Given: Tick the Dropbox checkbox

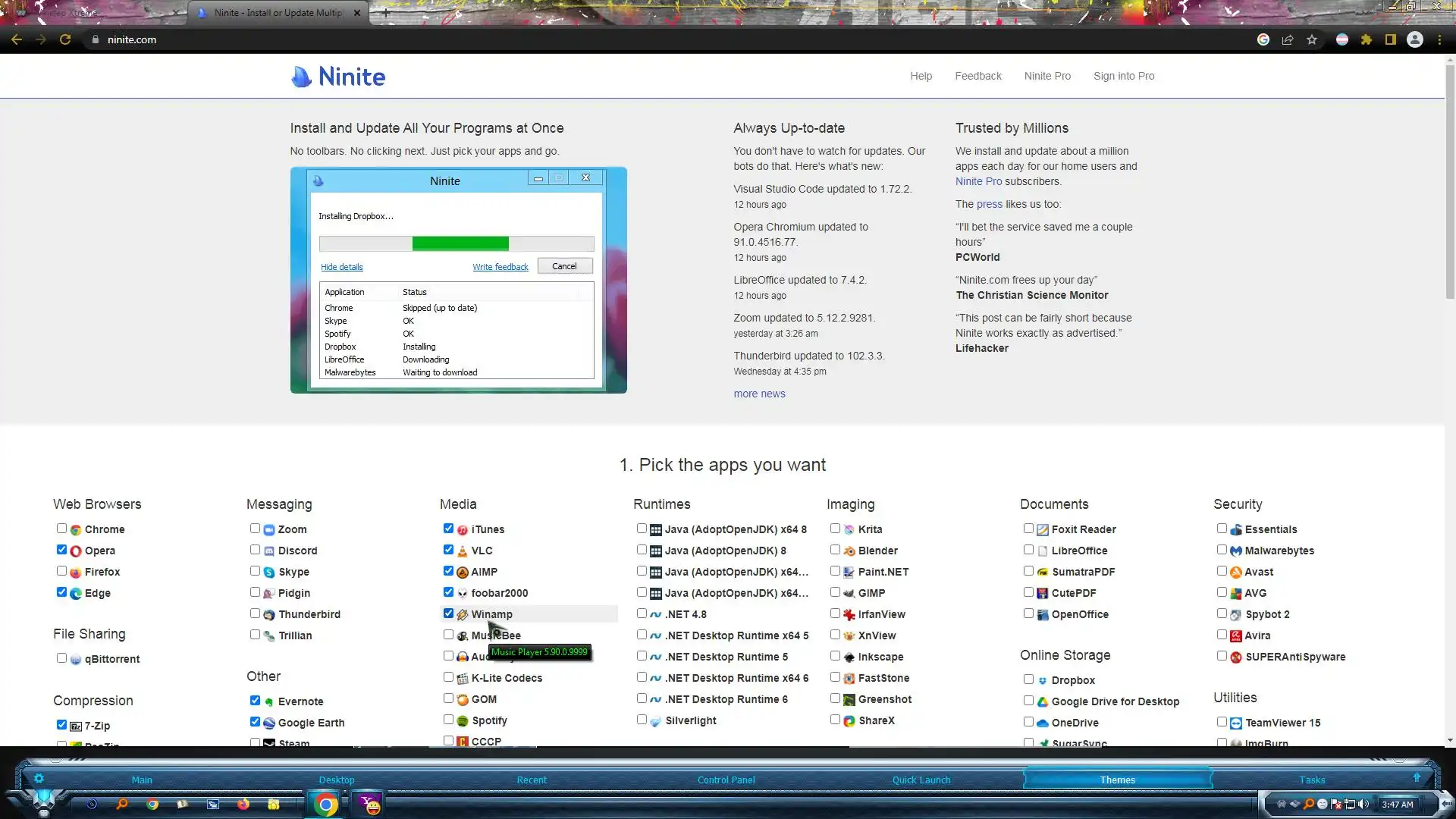Looking at the screenshot, I should coord(1028,679).
